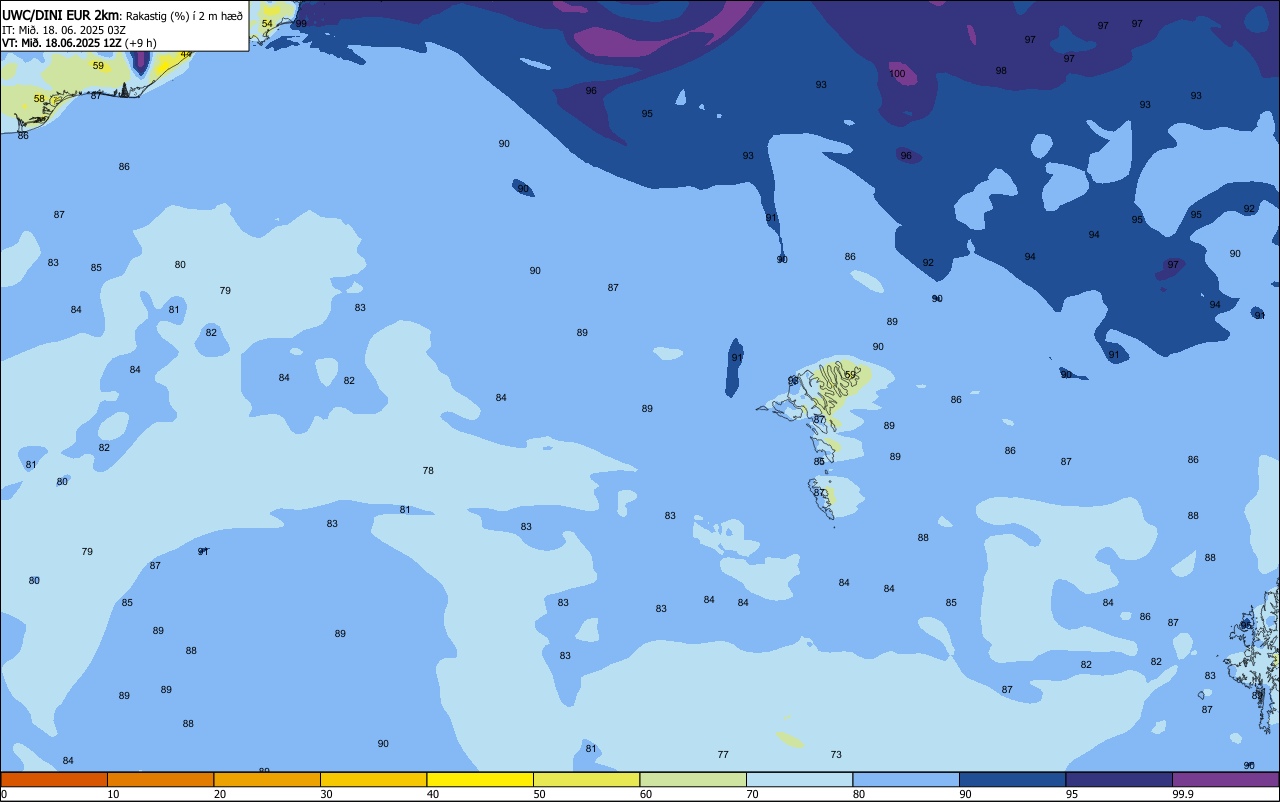
Task: Pick the legend color segment between 60 and 70
Action: pyautogui.click(x=693, y=779)
